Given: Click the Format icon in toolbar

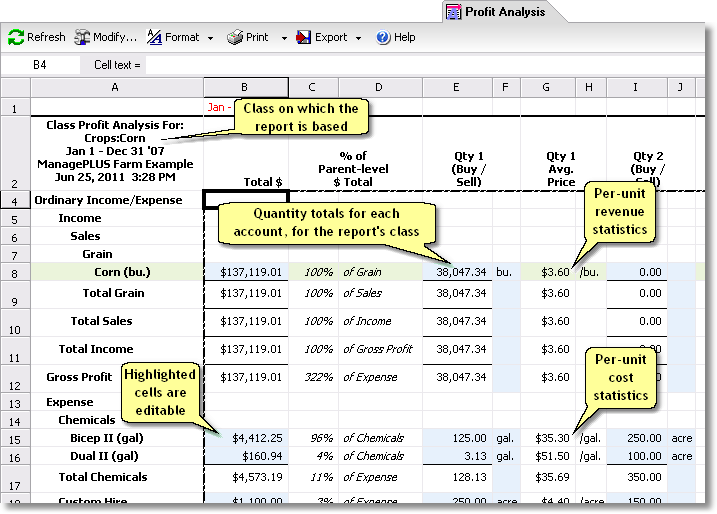Looking at the screenshot, I should [154, 38].
